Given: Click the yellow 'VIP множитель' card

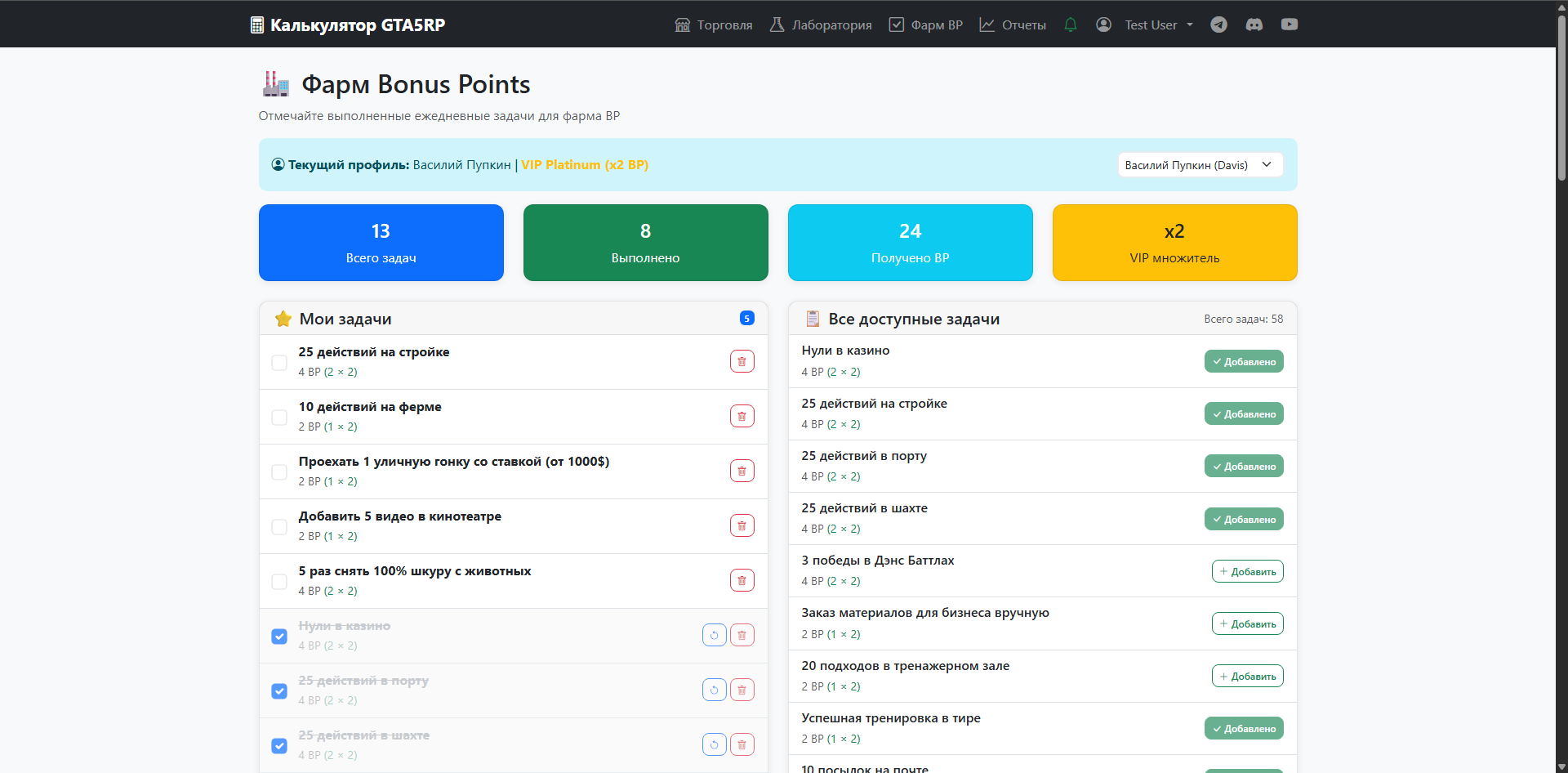Looking at the screenshot, I should (1174, 243).
